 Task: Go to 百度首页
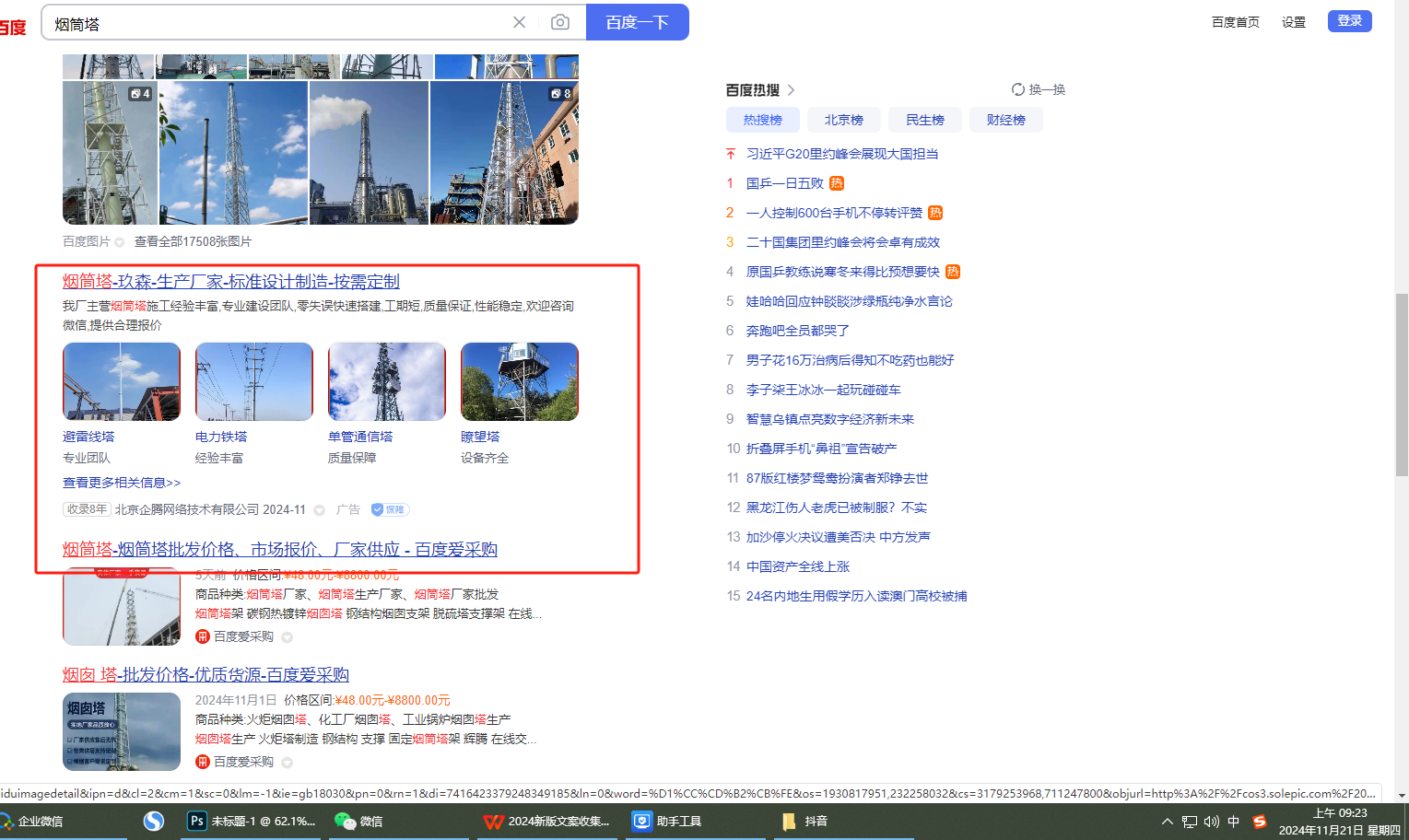coord(1236,22)
